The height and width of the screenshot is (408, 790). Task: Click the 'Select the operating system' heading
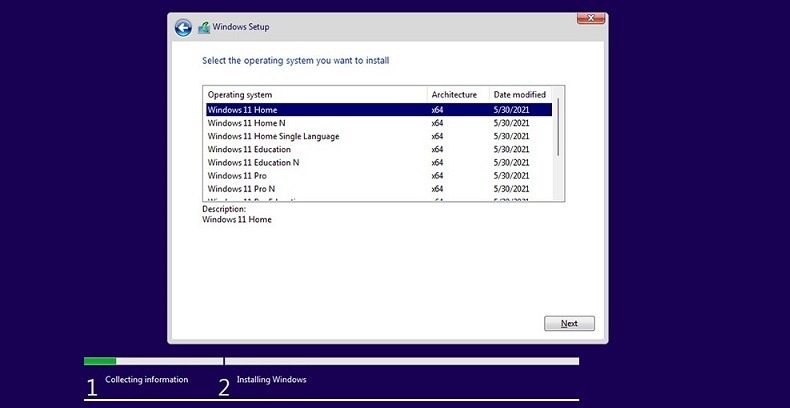click(x=296, y=61)
